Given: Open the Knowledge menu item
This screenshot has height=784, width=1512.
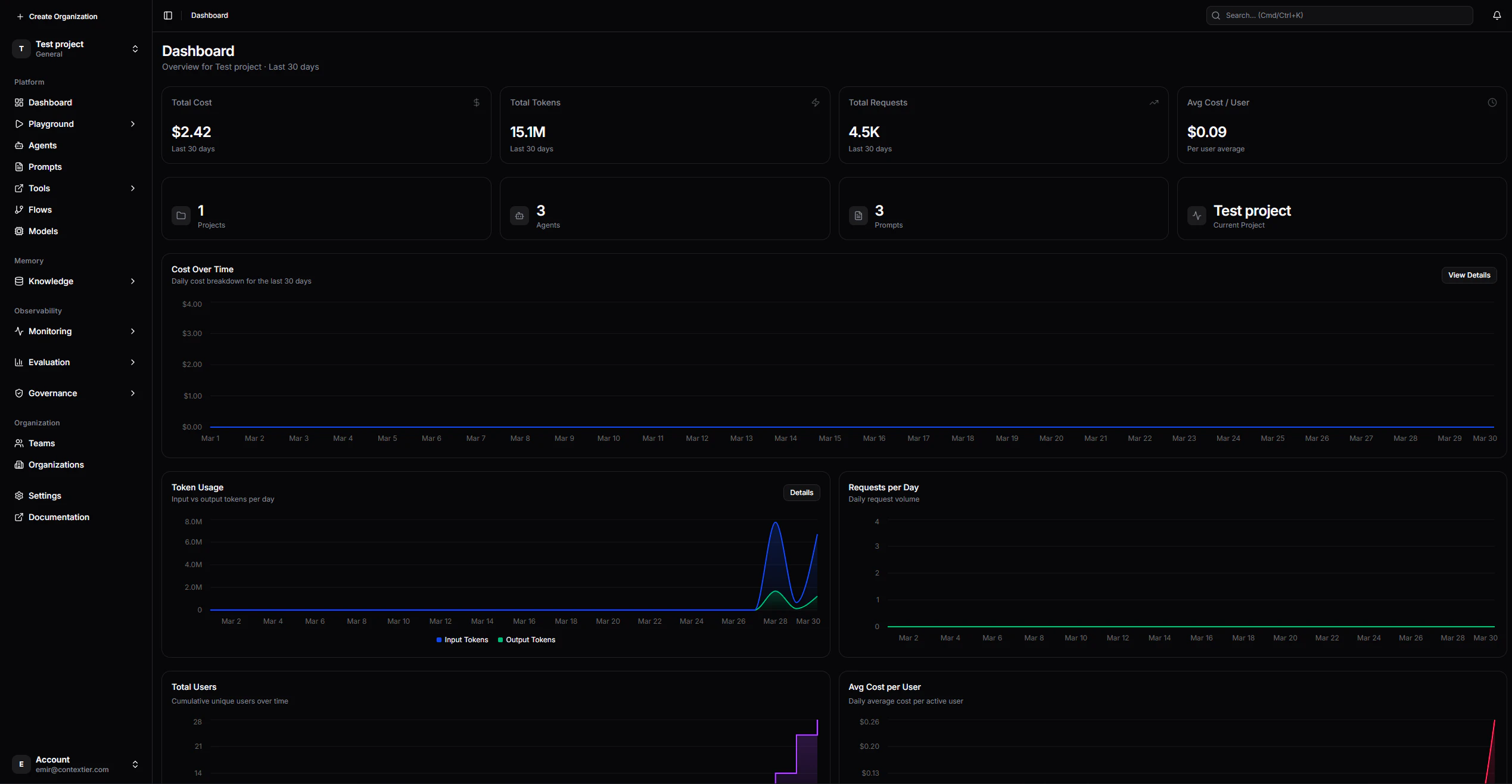Looking at the screenshot, I should pyautogui.click(x=51, y=281).
